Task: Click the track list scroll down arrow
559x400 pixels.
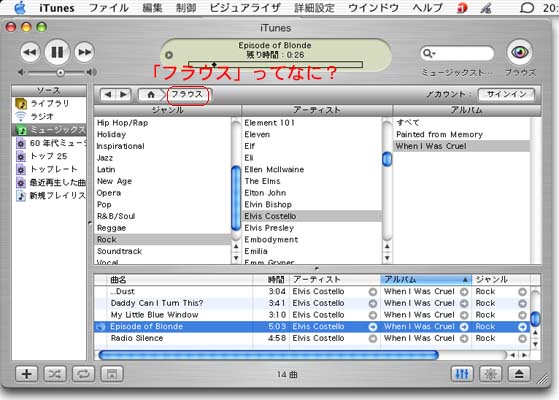Action: [x=535, y=344]
